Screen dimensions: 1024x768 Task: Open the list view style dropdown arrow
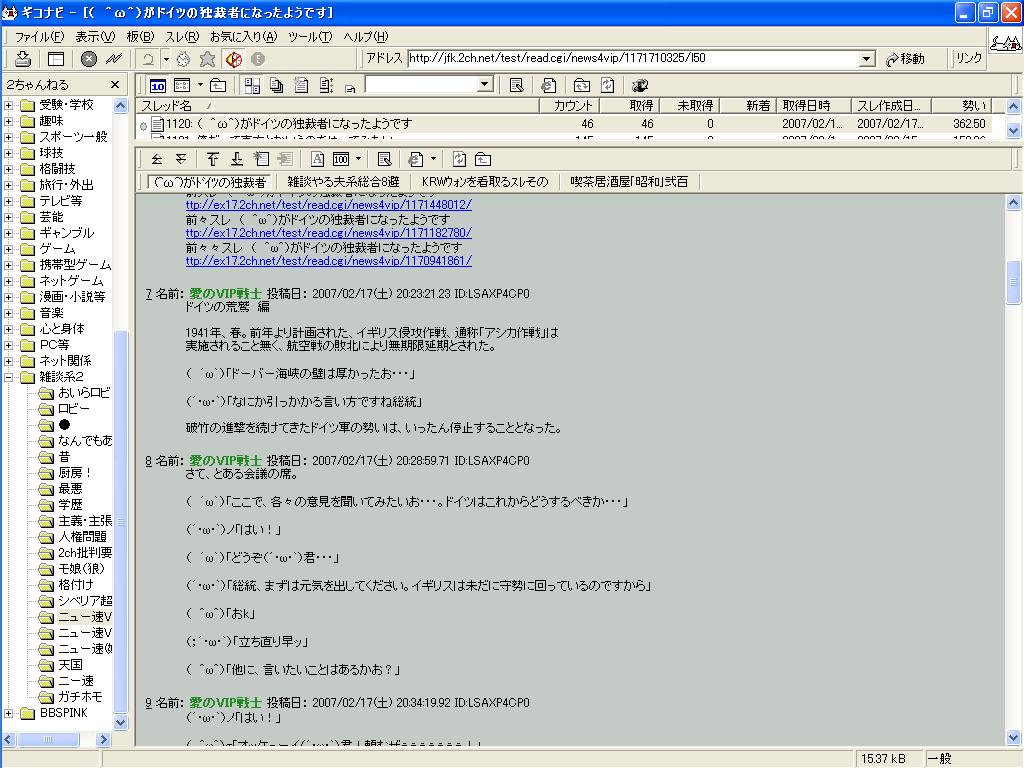[200, 86]
